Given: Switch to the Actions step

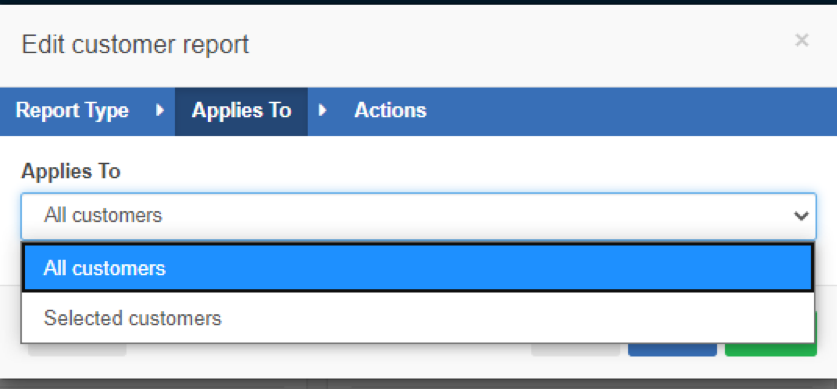Looking at the screenshot, I should (x=390, y=110).
